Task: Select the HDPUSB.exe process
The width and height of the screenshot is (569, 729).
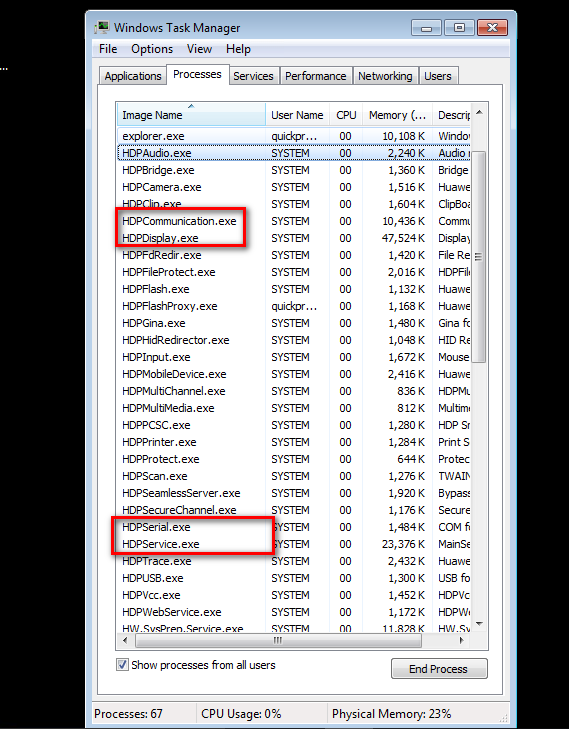Action: (294, 578)
